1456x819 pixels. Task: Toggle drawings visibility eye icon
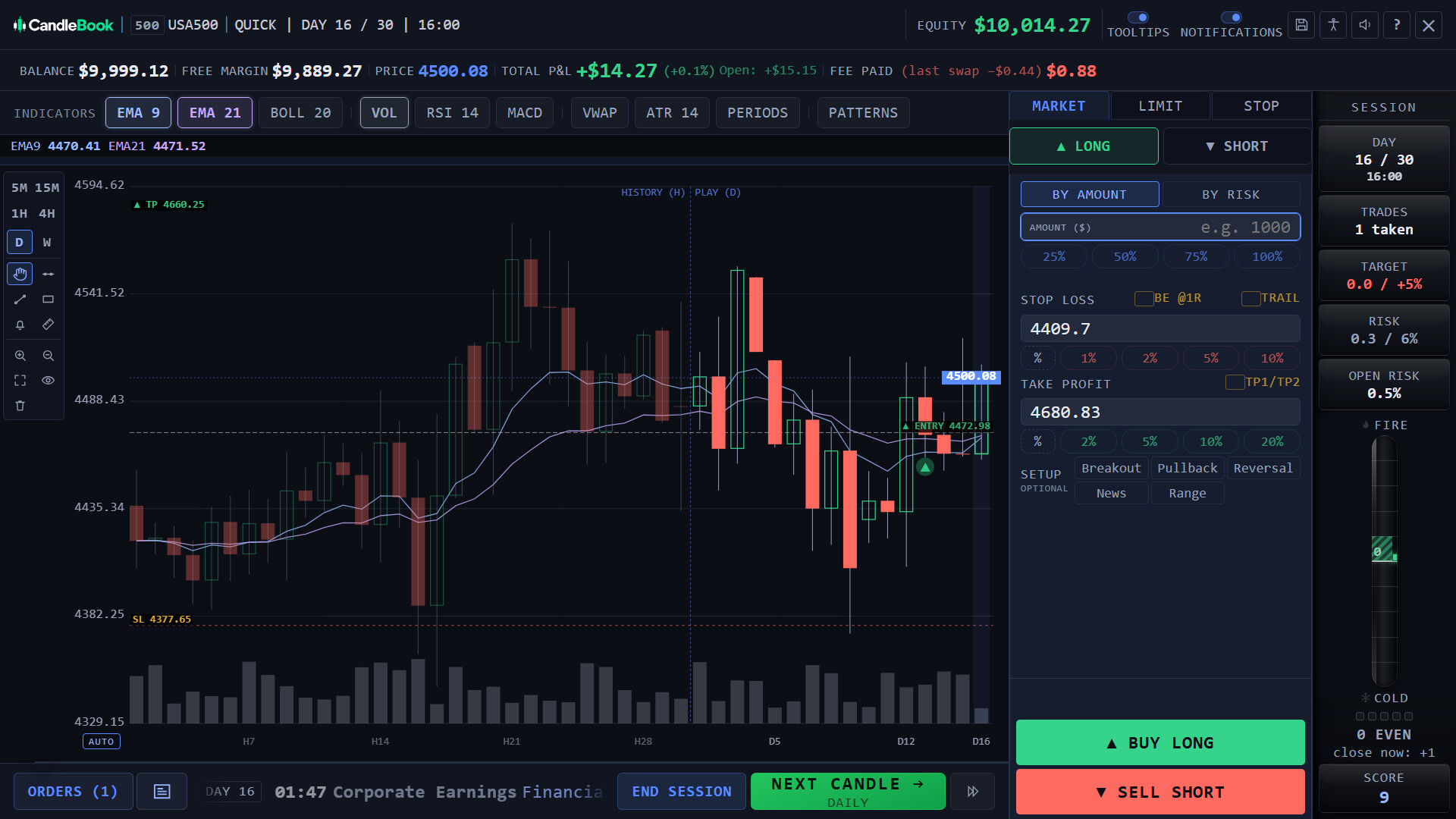click(48, 381)
